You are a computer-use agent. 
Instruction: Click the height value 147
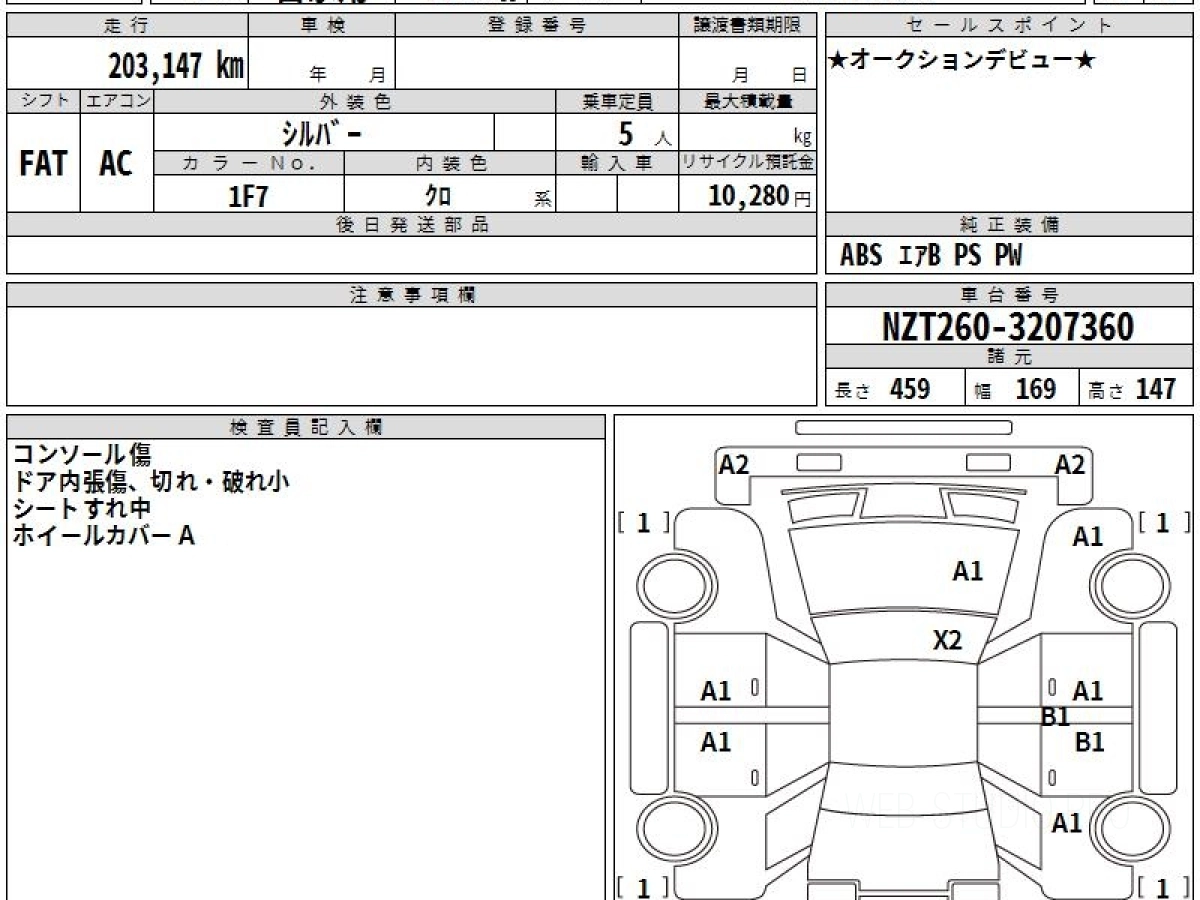(x=1155, y=389)
